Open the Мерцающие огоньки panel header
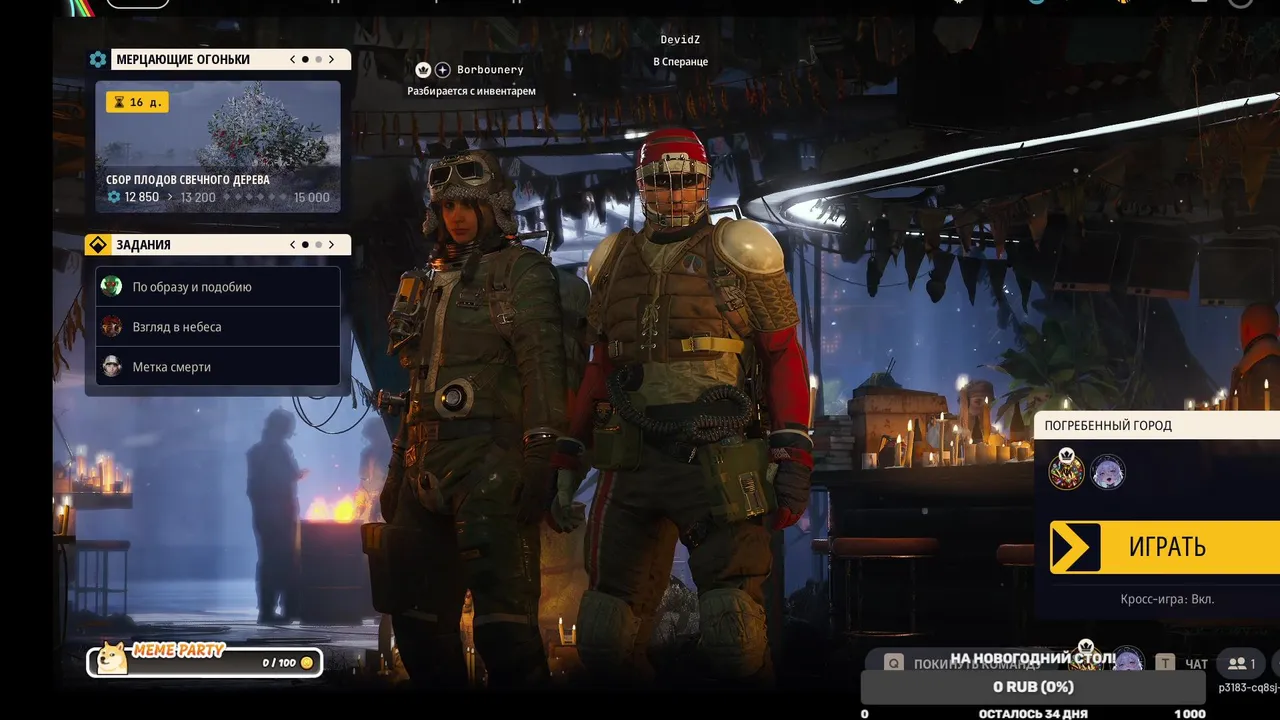The width and height of the screenshot is (1280, 720). pos(218,59)
